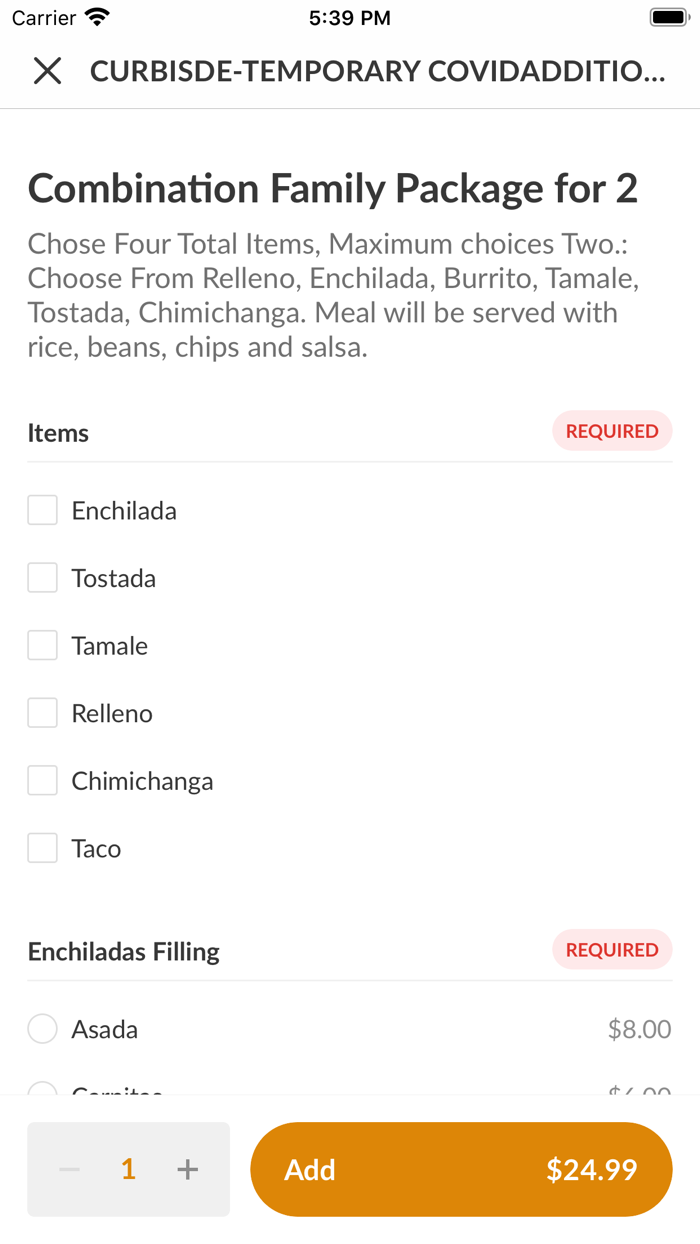Select the Carnitas filling option
This screenshot has height=1244, width=700.
click(42, 1093)
